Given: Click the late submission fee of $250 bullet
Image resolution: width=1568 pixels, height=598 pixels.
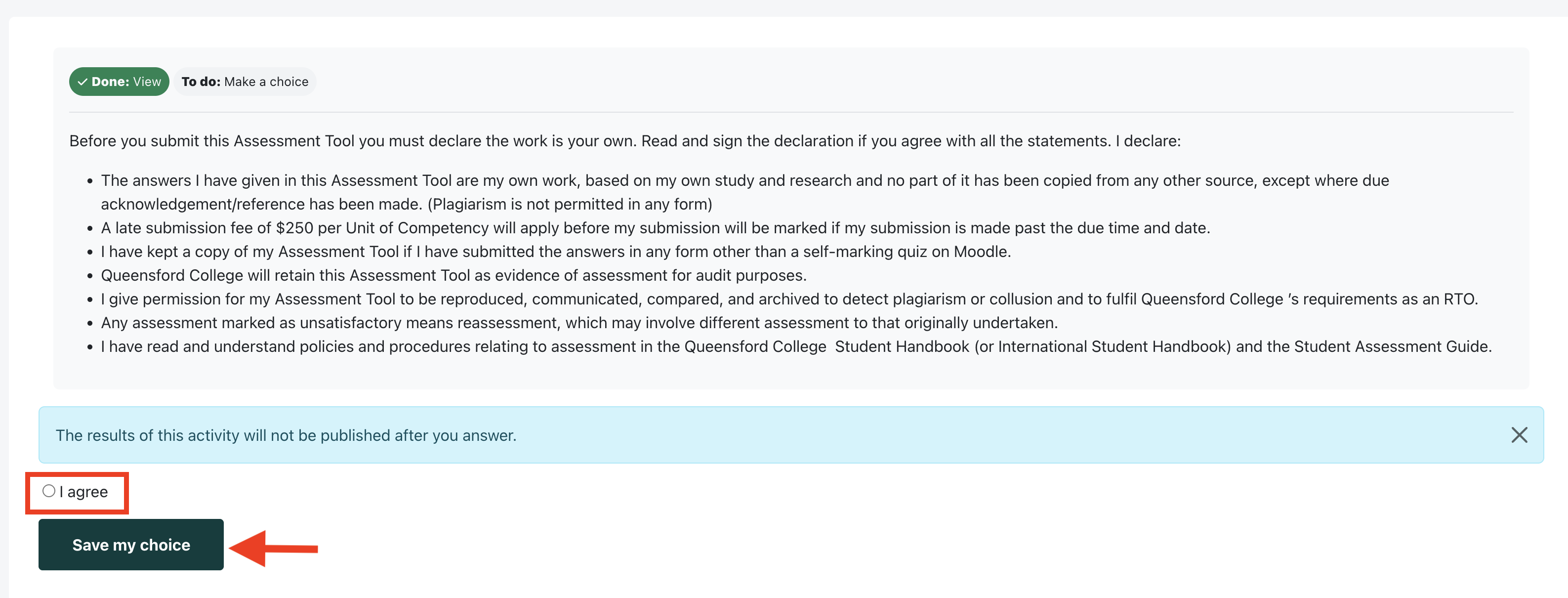Looking at the screenshot, I should click(655, 228).
